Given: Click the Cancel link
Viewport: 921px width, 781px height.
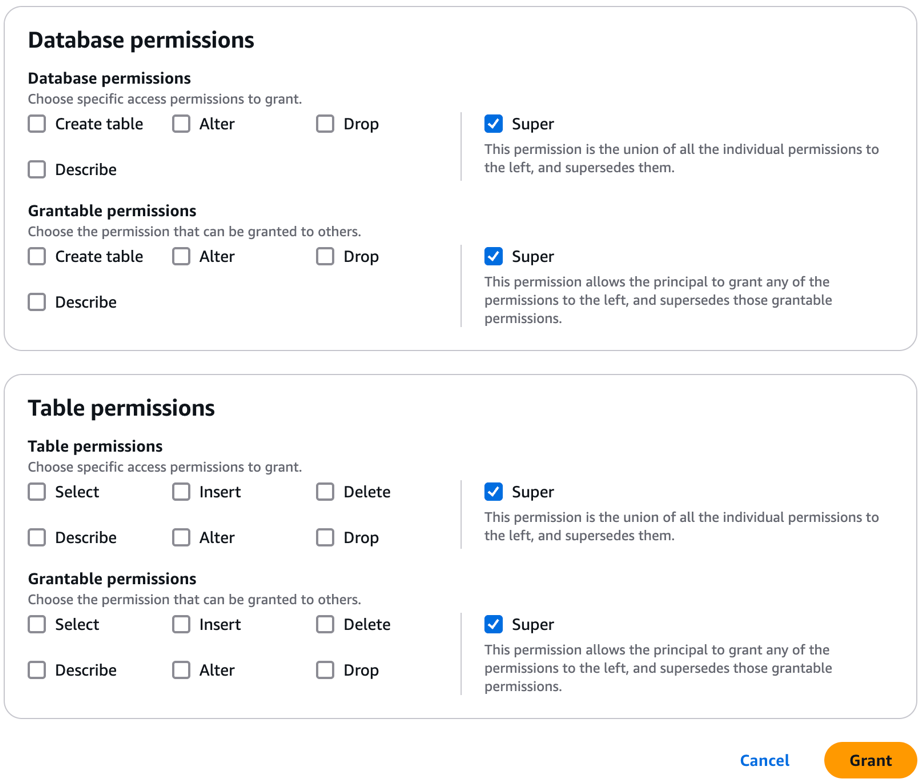Looking at the screenshot, I should 764,761.
